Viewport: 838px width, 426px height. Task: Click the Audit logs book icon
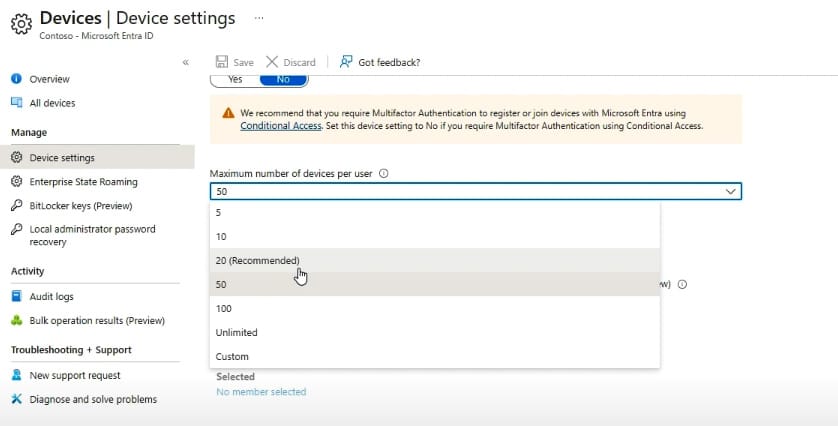[17, 296]
